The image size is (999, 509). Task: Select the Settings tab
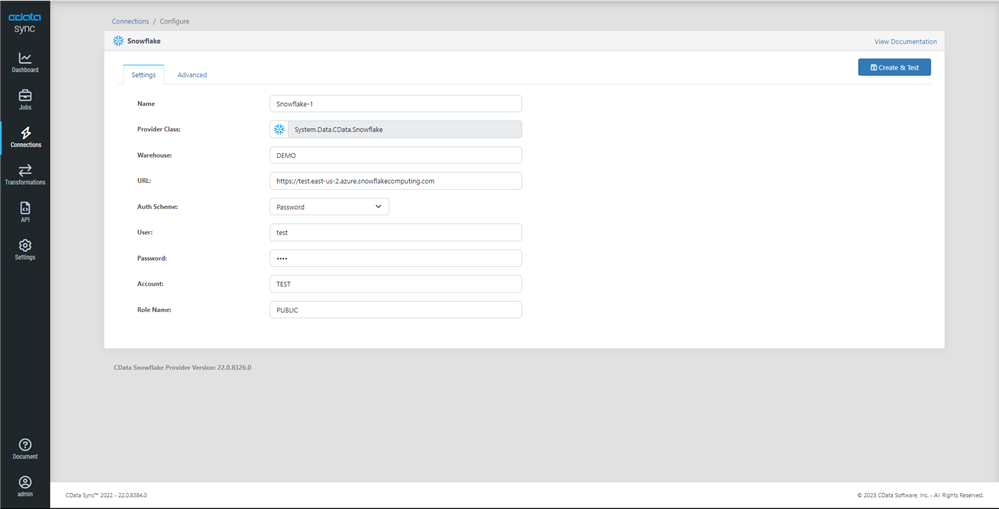[143, 75]
